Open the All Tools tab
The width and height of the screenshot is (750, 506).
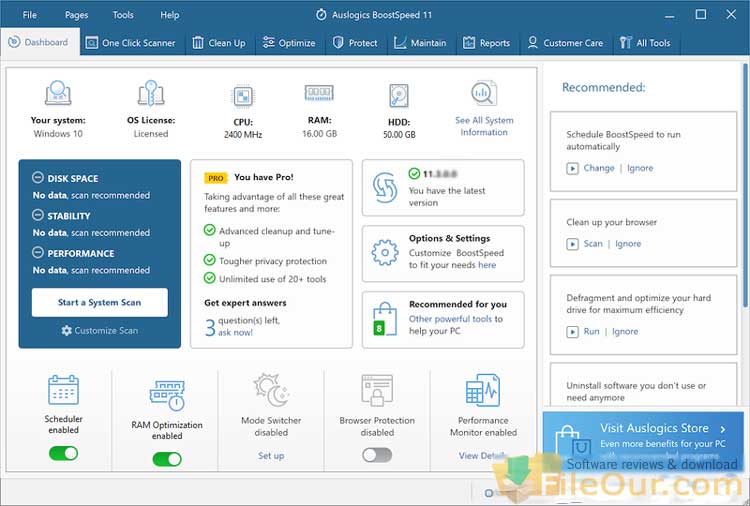coord(646,43)
